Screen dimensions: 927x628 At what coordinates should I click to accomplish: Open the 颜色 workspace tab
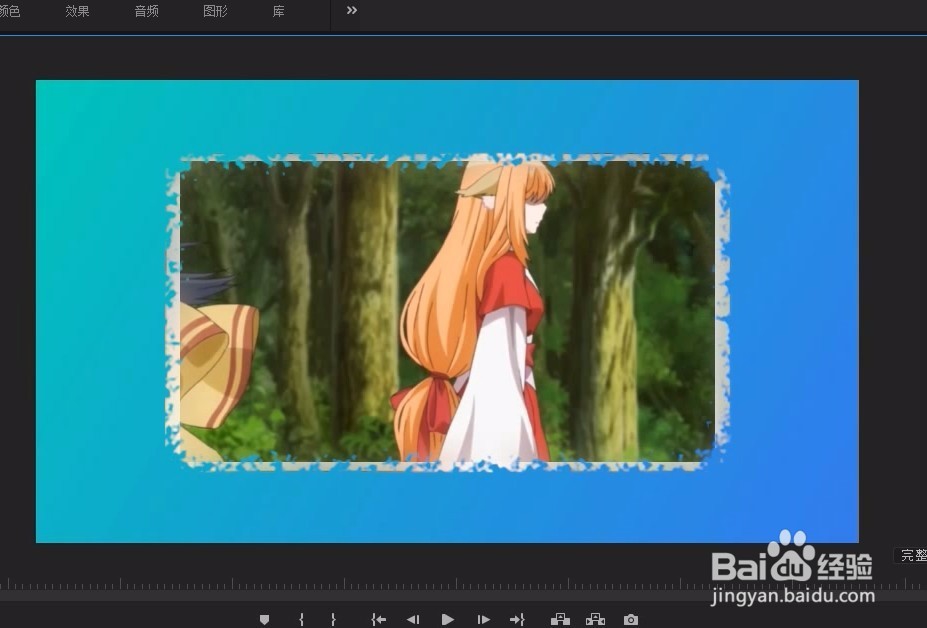pyautogui.click(x=11, y=11)
